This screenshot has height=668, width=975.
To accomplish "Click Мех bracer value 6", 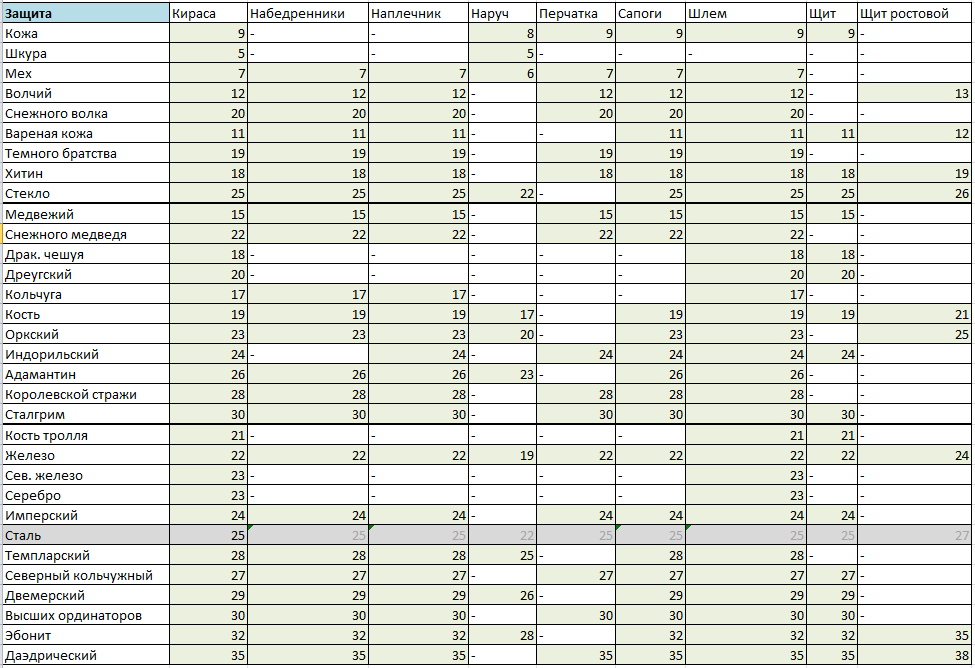I will (x=502, y=73).
